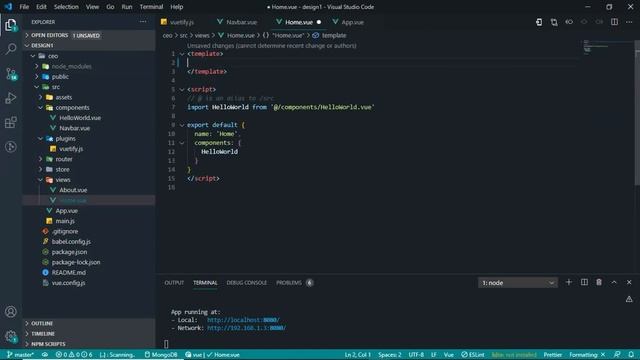Kill terminal with trash icon
This screenshot has height=360, width=640.
pos(599,282)
